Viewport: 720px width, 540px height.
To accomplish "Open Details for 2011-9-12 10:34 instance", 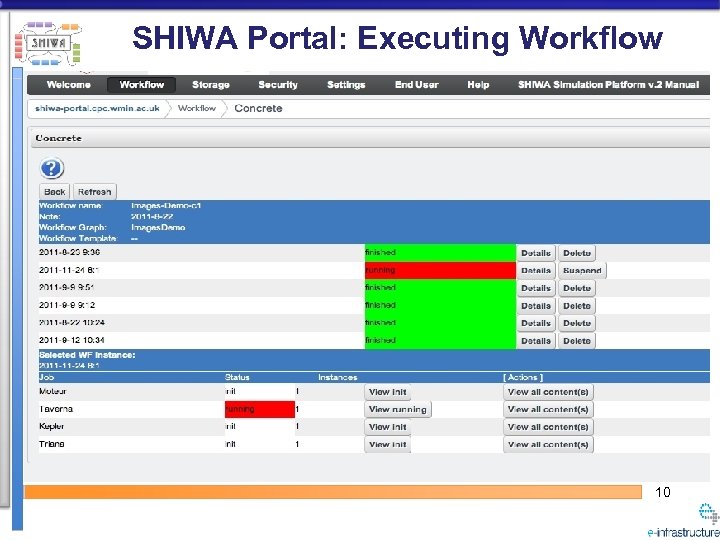I will coord(536,341).
